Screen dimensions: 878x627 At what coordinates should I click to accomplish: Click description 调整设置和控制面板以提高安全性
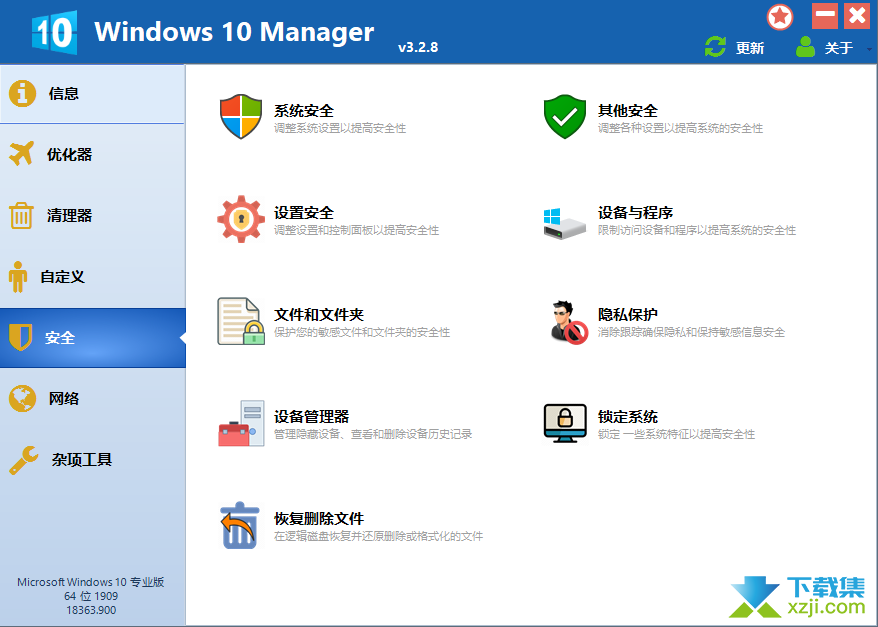357,230
